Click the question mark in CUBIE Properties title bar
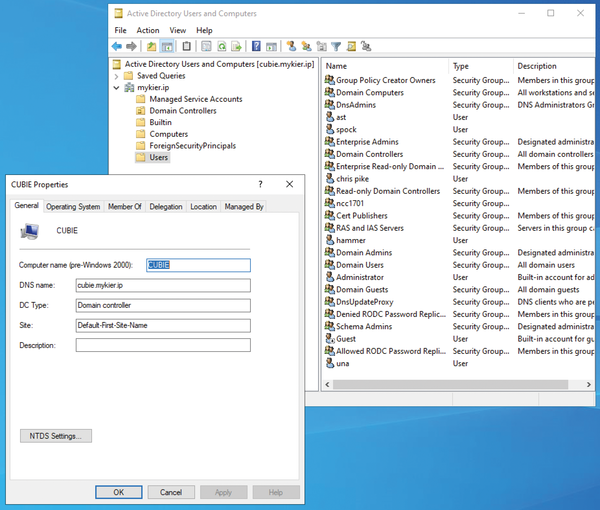The height and width of the screenshot is (510, 600). point(261,184)
